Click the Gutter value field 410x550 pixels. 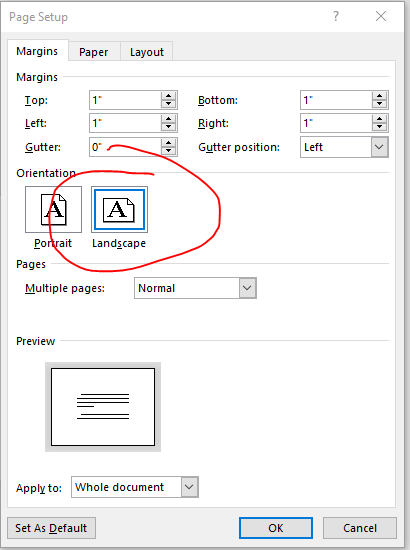coord(125,147)
